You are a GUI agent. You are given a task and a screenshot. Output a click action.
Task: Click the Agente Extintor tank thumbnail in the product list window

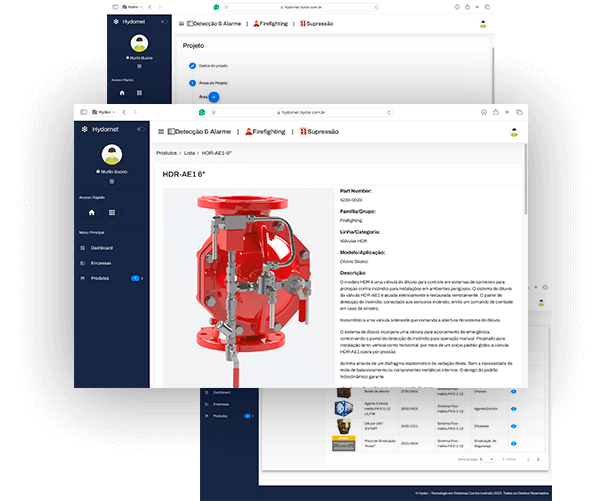[x=343, y=408]
